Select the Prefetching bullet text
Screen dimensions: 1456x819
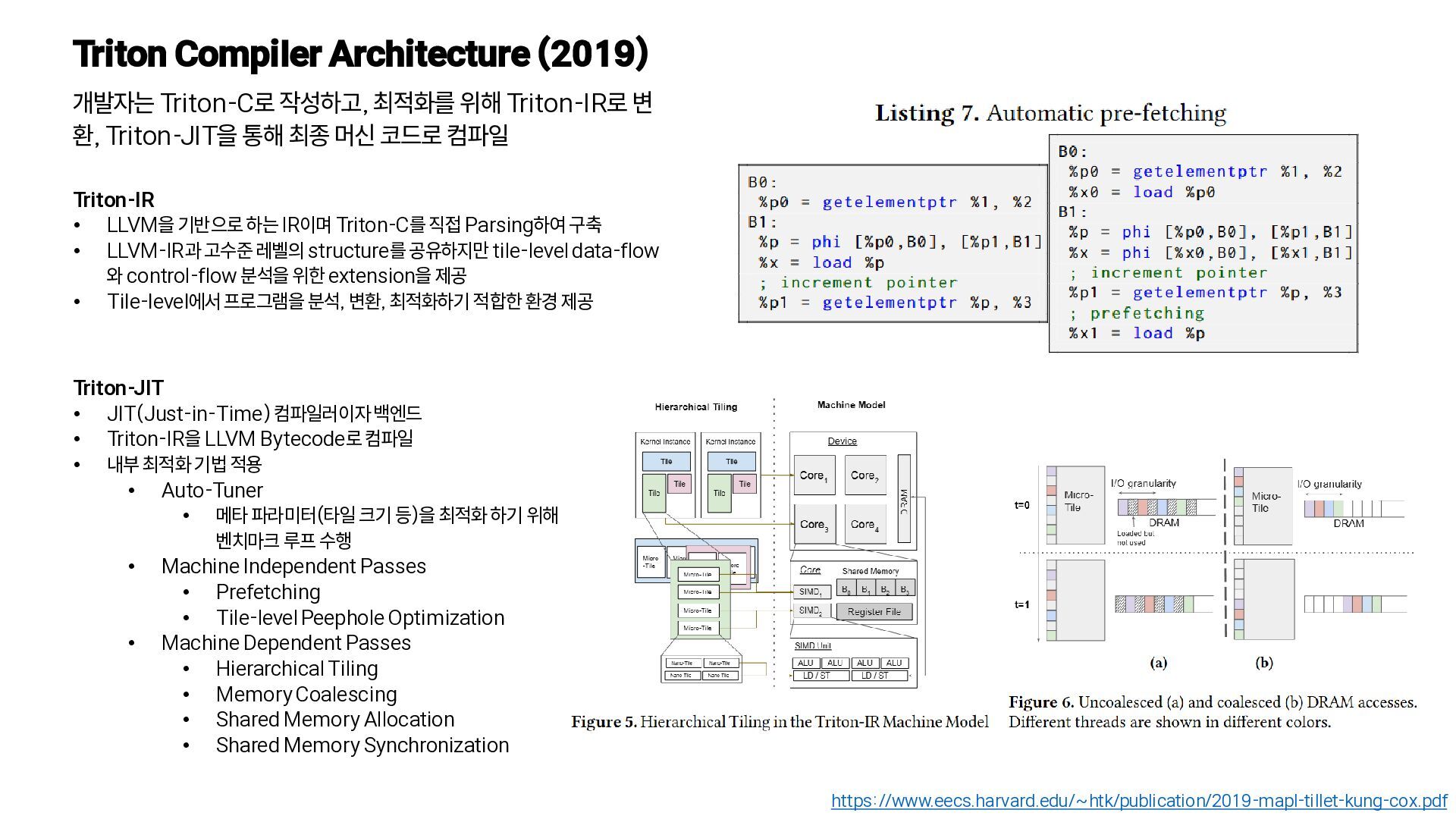[268, 591]
